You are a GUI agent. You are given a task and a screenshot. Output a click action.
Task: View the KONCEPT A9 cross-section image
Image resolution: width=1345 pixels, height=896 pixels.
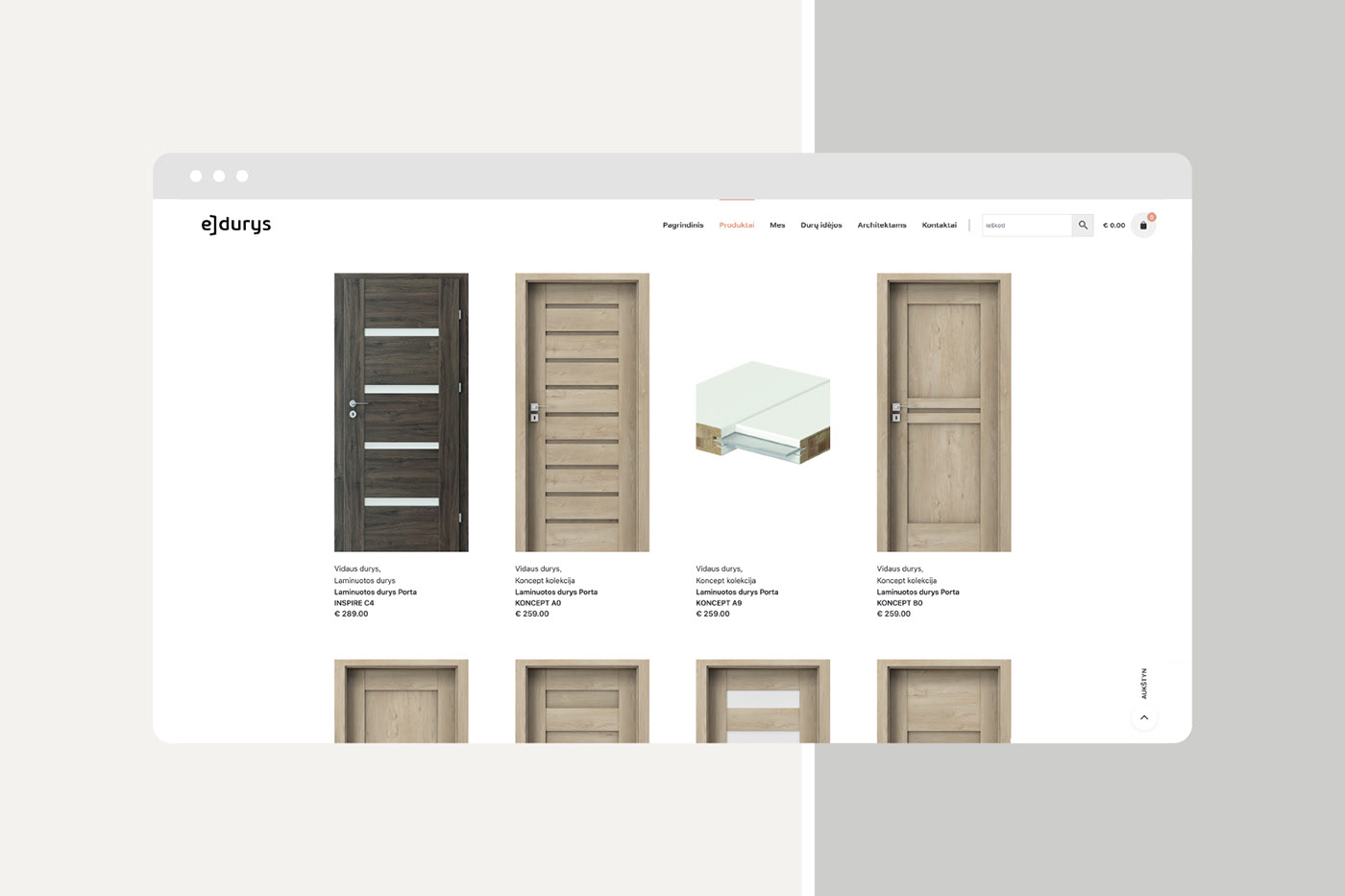coord(763,412)
